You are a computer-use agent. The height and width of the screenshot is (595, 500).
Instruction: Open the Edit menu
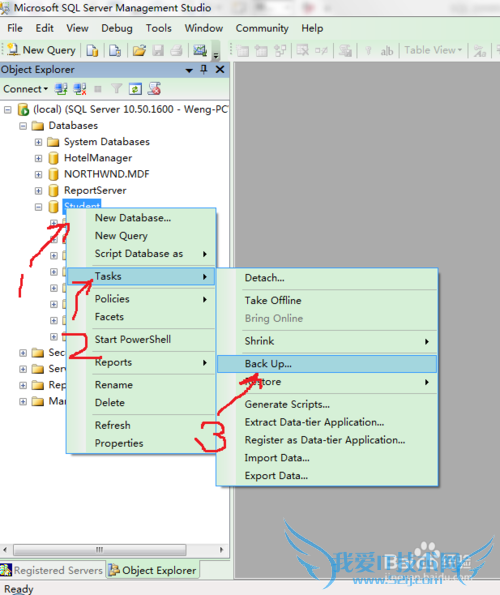pyautogui.click(x=44, y=28)
